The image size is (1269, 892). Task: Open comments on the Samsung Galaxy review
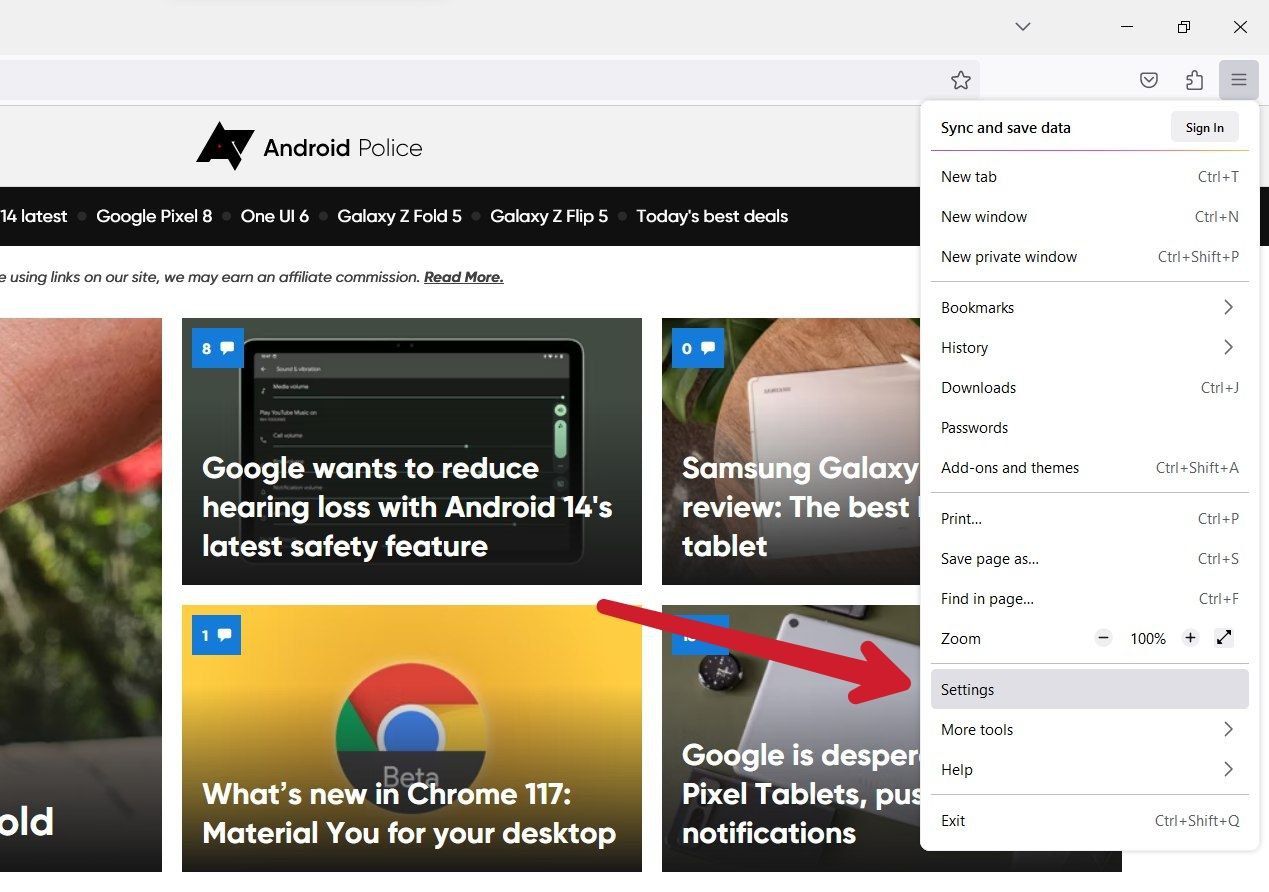tap(698, 348)
